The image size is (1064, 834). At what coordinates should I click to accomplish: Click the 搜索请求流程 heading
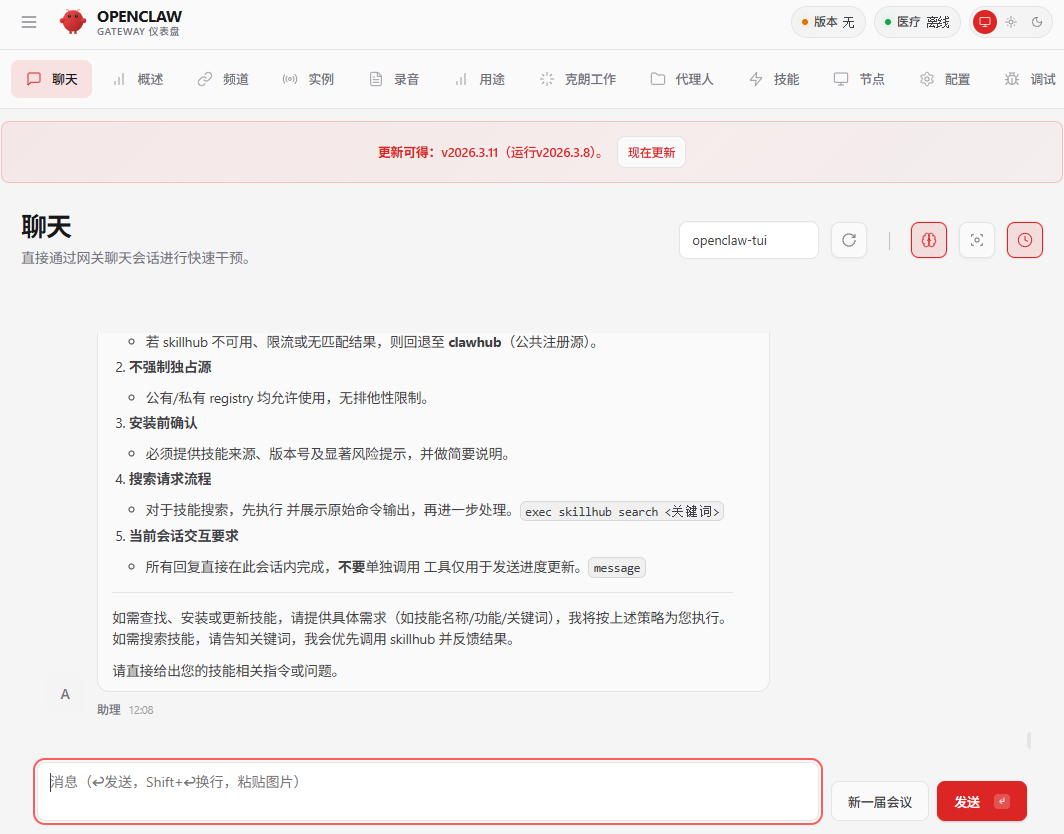(x=170, y=479)
